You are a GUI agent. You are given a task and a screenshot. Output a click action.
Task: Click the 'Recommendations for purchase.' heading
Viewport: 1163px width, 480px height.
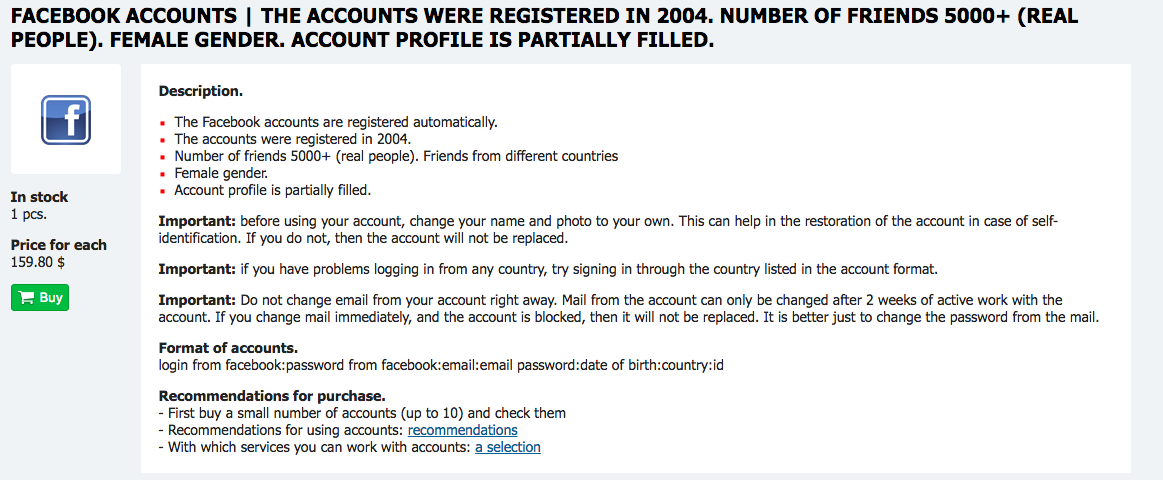[x=272, y=395]
